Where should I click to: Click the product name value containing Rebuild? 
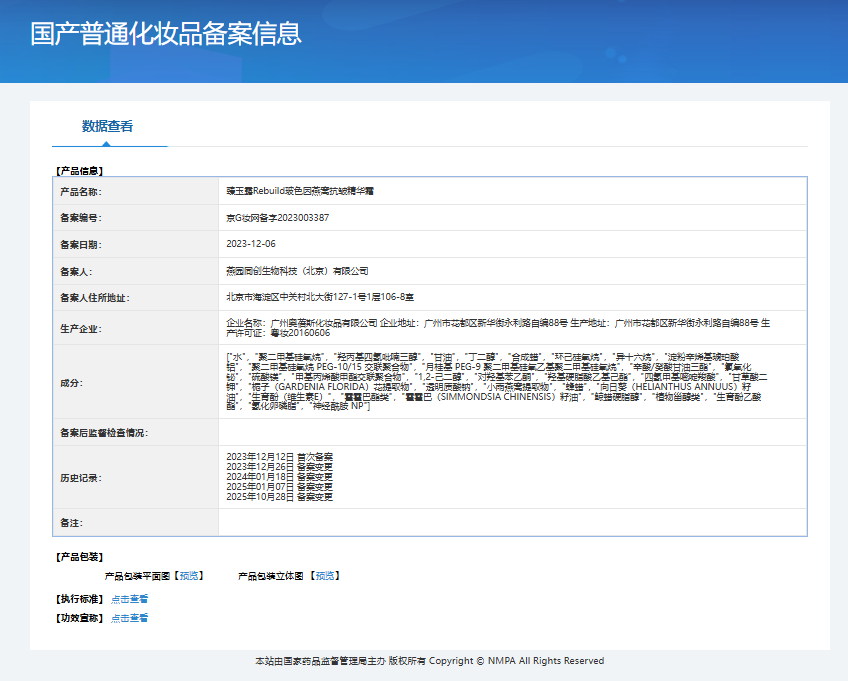[x=300, y=190]
